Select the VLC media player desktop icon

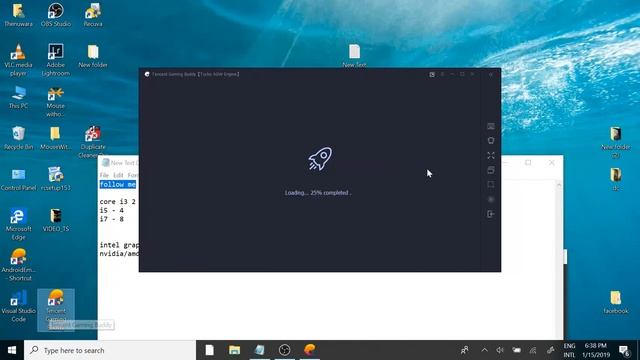pos(18,60)
